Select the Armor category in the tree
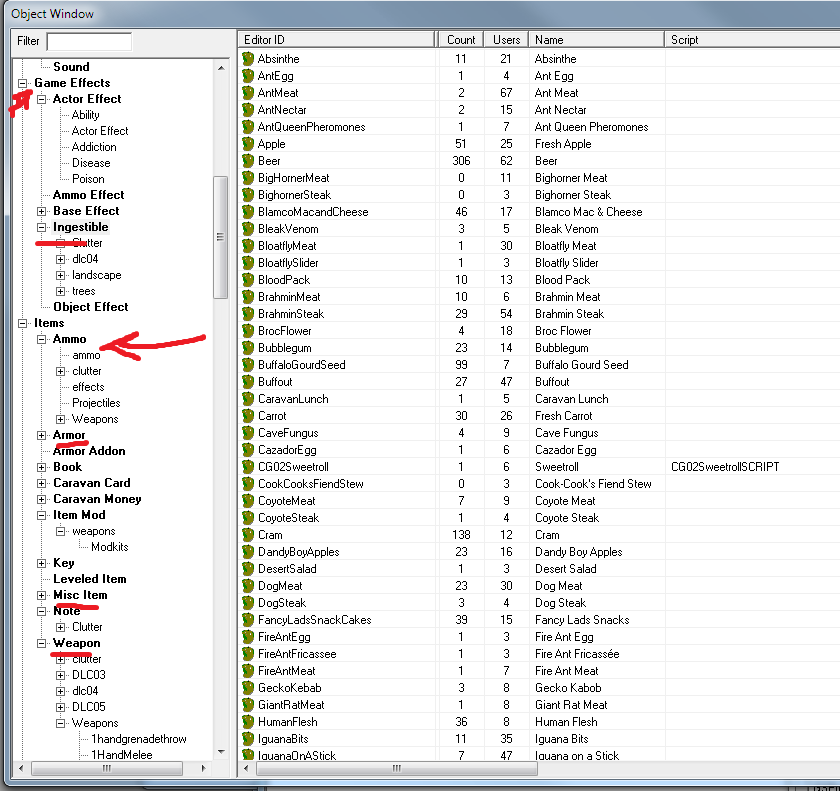This screenshot has height=791, width=840. coord(68,434)
